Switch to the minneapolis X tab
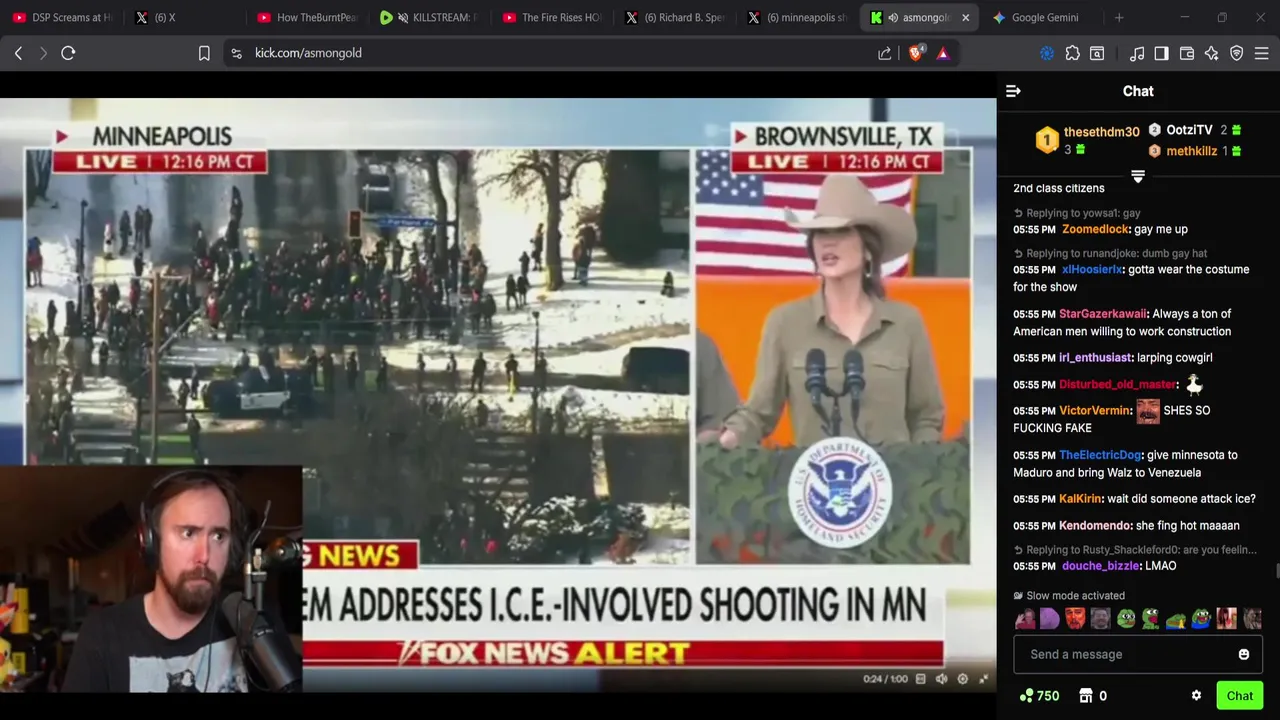Screen dimensions: 1280x720 (797, 17)
